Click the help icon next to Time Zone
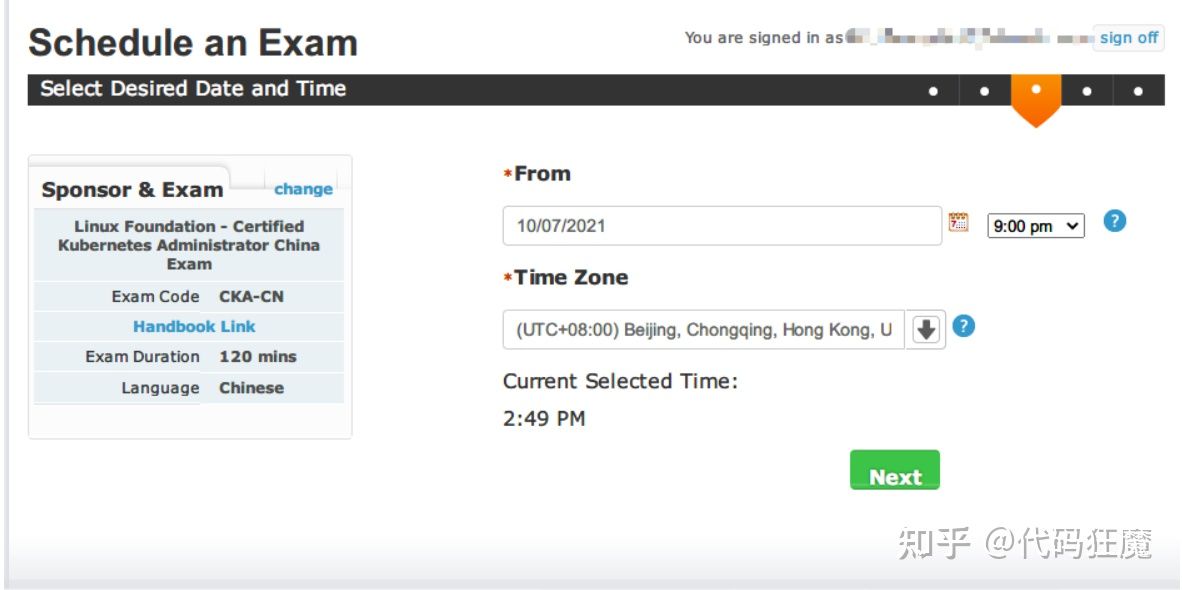The width and height of the screenshot is (1182, 590). click(x=963, y=326)
